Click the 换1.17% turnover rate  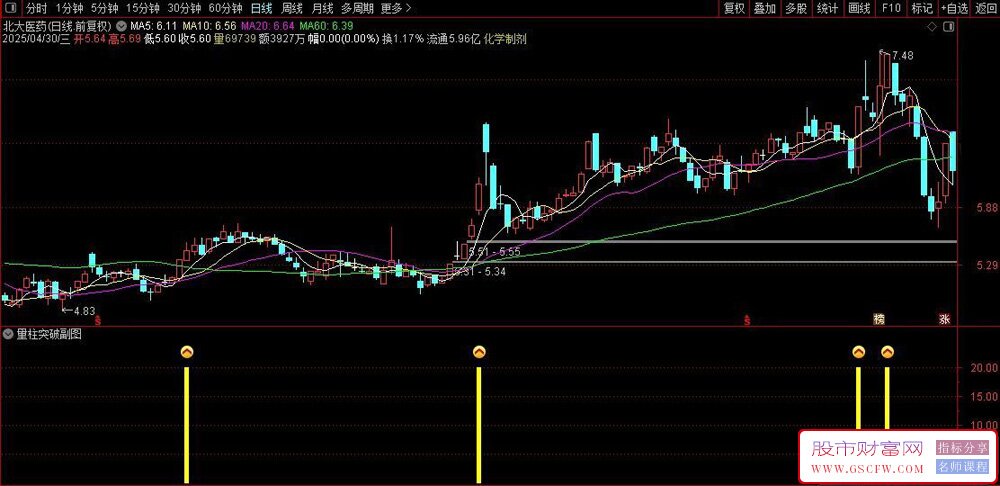point(402,39)
